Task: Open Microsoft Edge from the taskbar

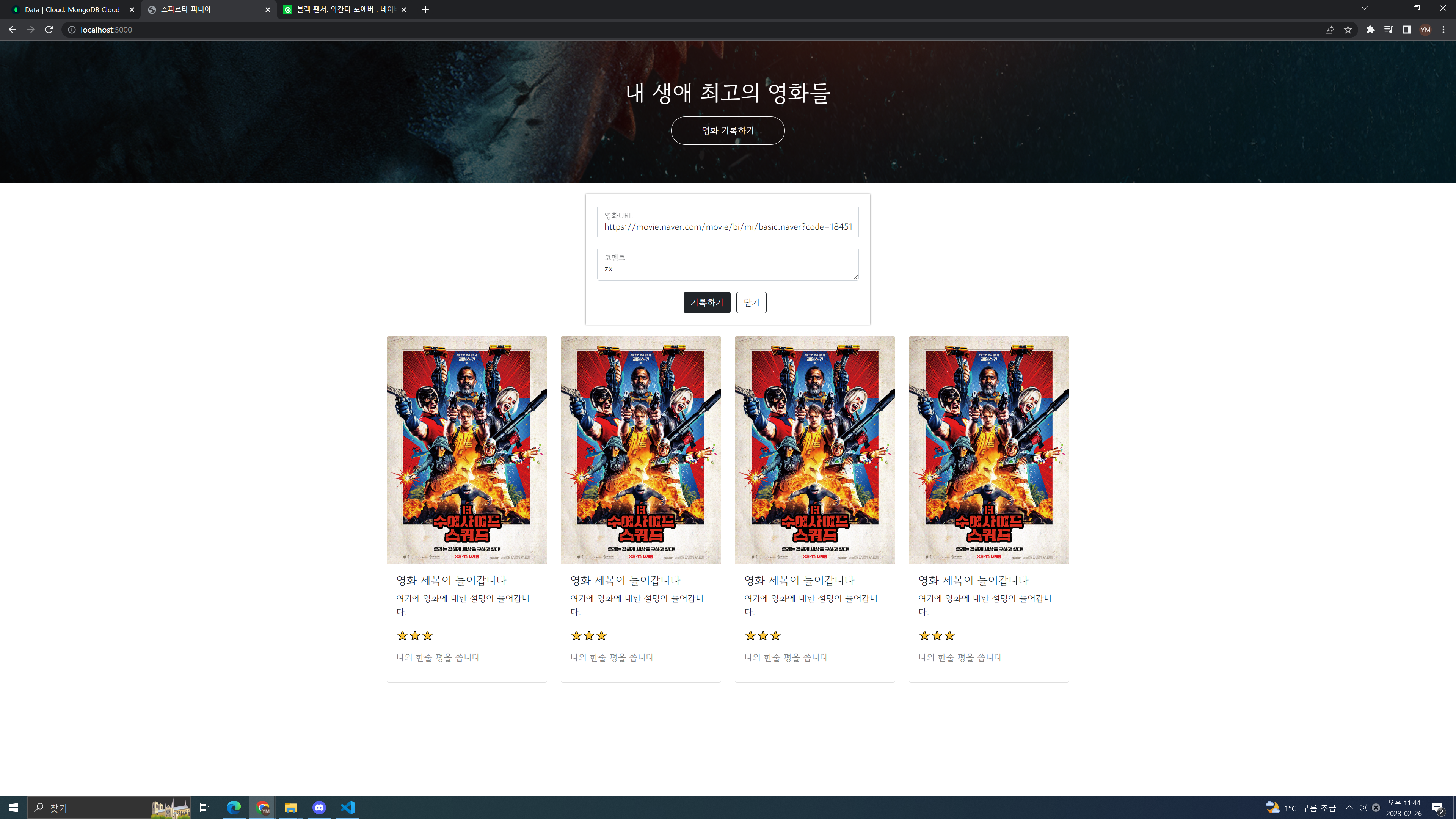Action: 234,808
